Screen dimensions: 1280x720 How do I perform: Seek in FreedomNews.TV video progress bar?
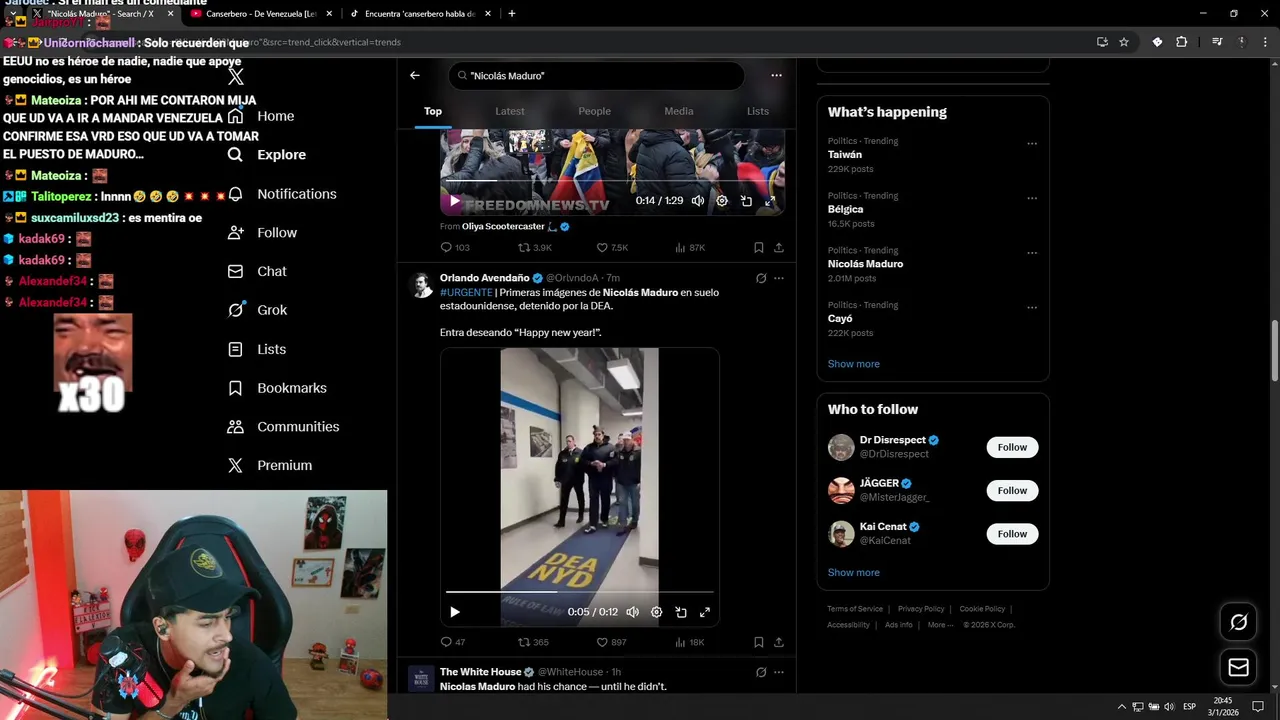pos(612,181)
